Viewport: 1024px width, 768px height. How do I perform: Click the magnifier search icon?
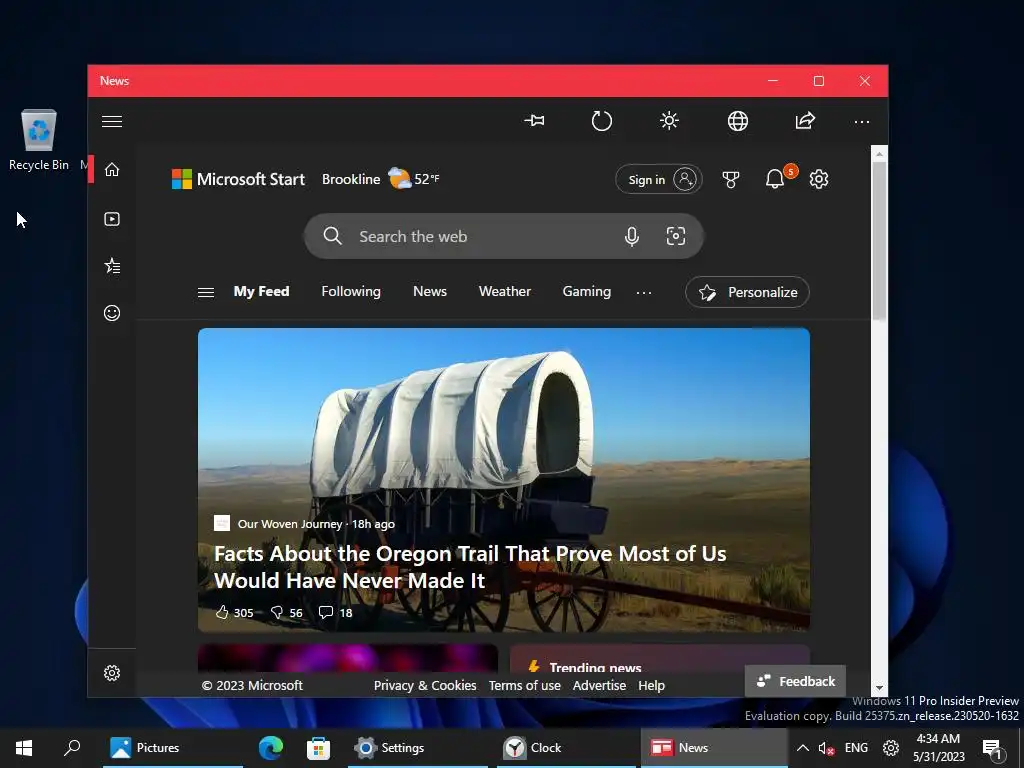coord(332,236)
